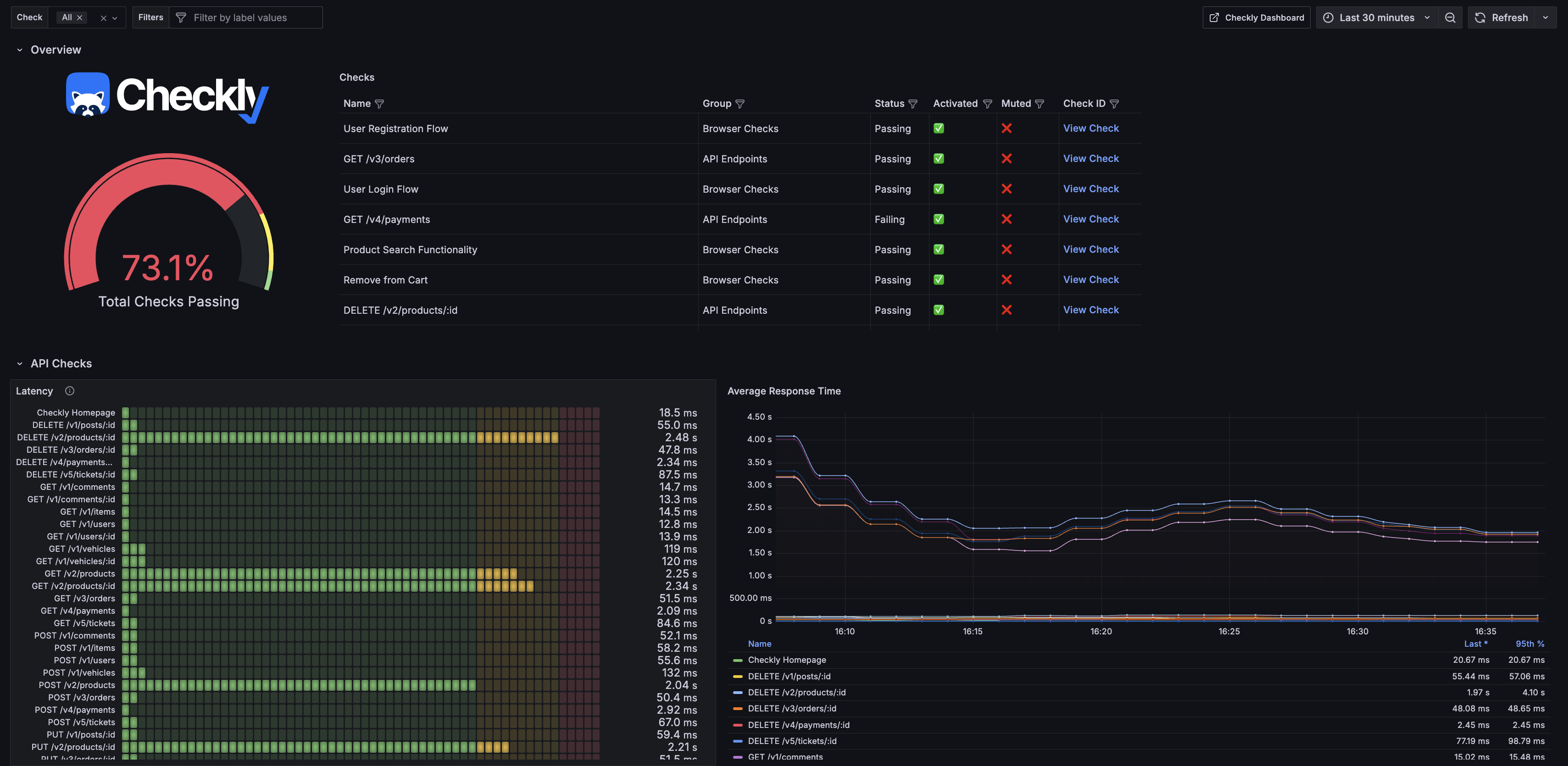Click the Activated column filter icon

pyautogui.click(x=987, y=104)
